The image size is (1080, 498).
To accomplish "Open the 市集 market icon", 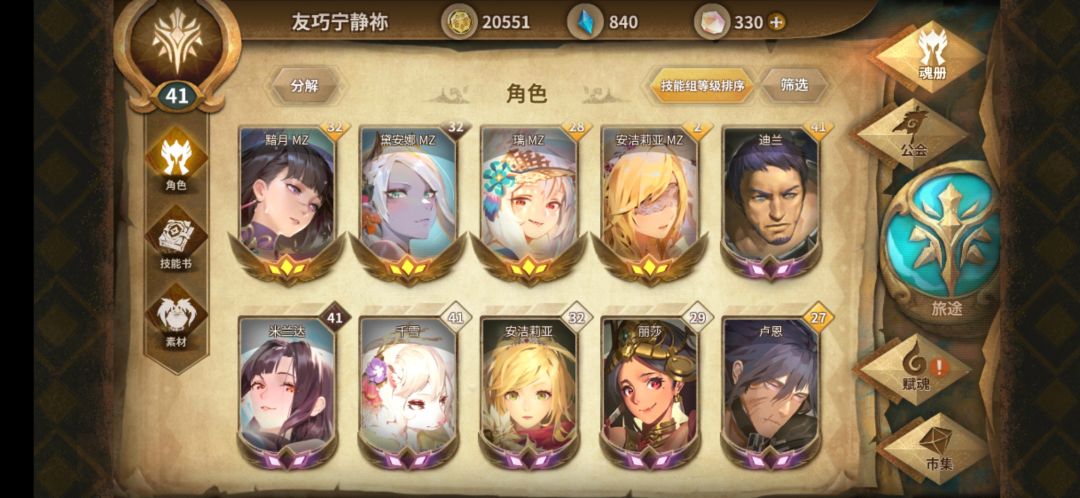I will tap(935, 448).
